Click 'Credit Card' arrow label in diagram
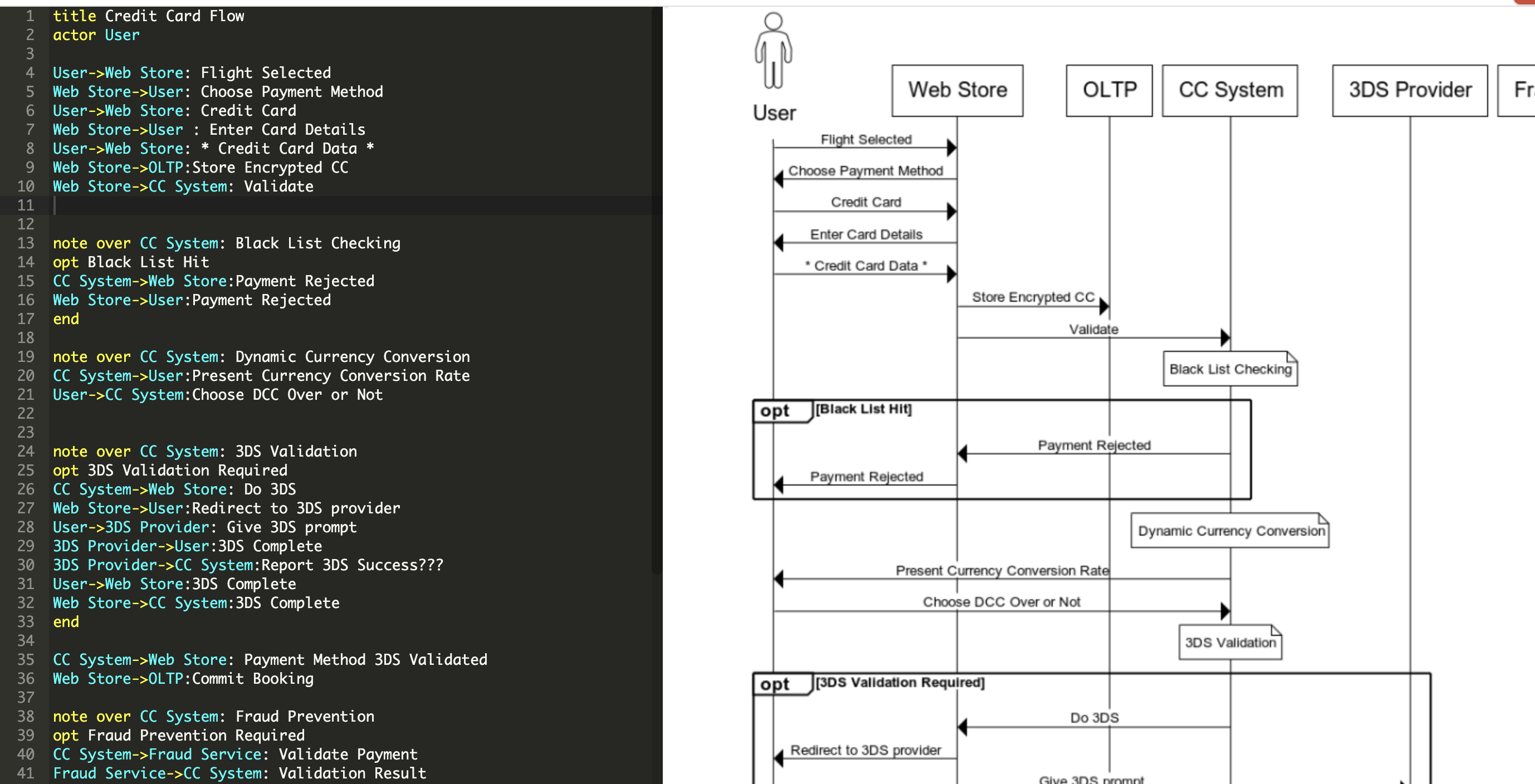Image resolution: width=1535 pixels, height=784 pixels. tap(866, 203)
